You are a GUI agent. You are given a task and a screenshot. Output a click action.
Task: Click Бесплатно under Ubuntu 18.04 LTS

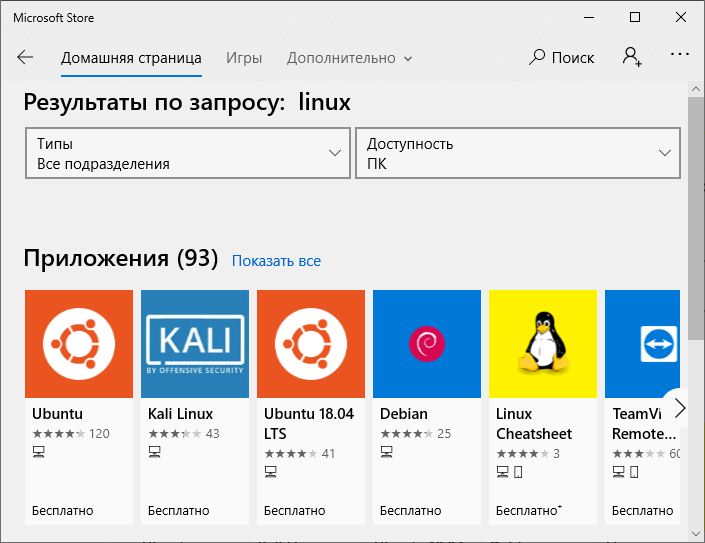[x=294, y=511]
